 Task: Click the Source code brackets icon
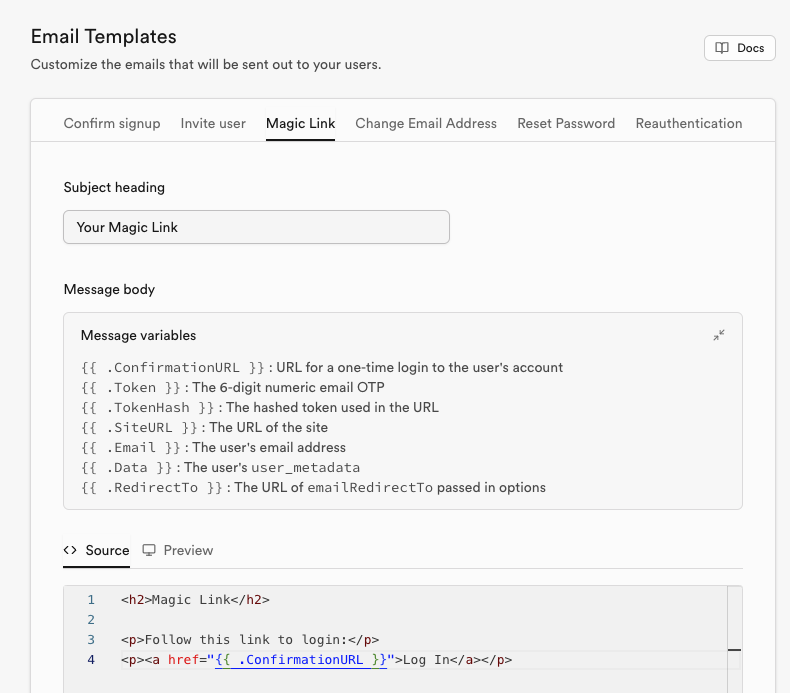71,550
